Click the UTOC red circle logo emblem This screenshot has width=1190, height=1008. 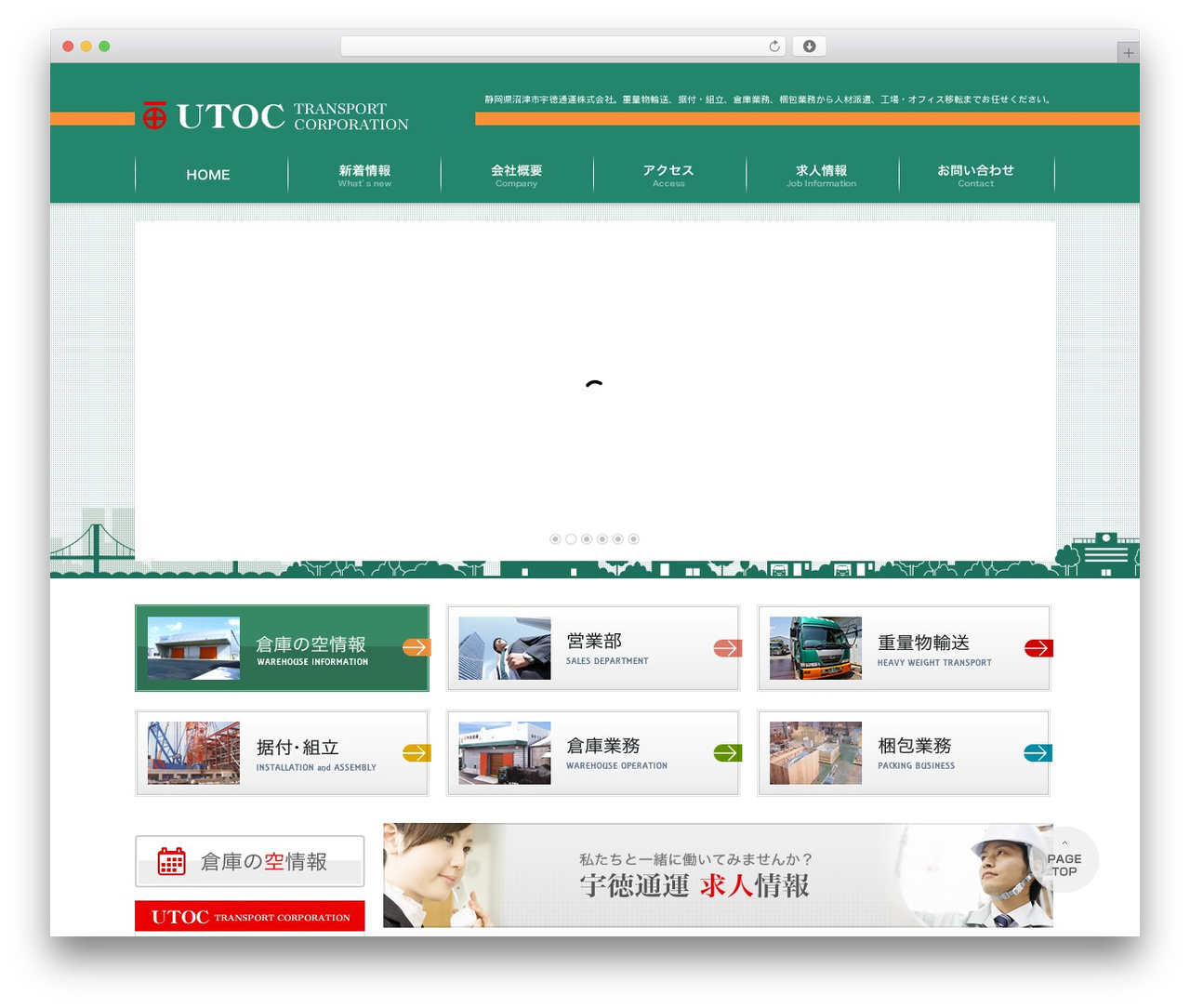tap(154, 115)
